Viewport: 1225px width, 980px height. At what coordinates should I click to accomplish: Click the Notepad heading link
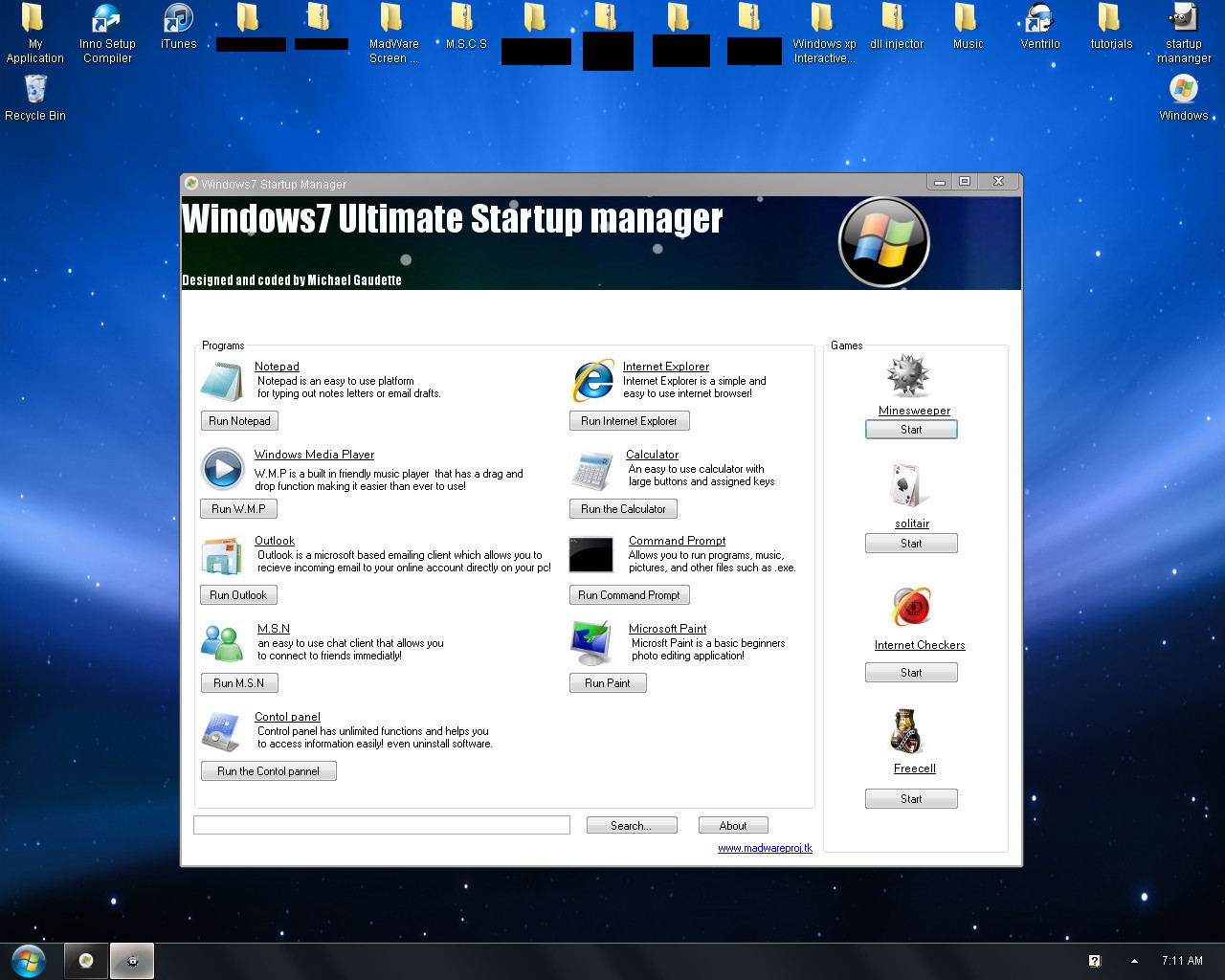pyautogui.click(x=277, y=367)
